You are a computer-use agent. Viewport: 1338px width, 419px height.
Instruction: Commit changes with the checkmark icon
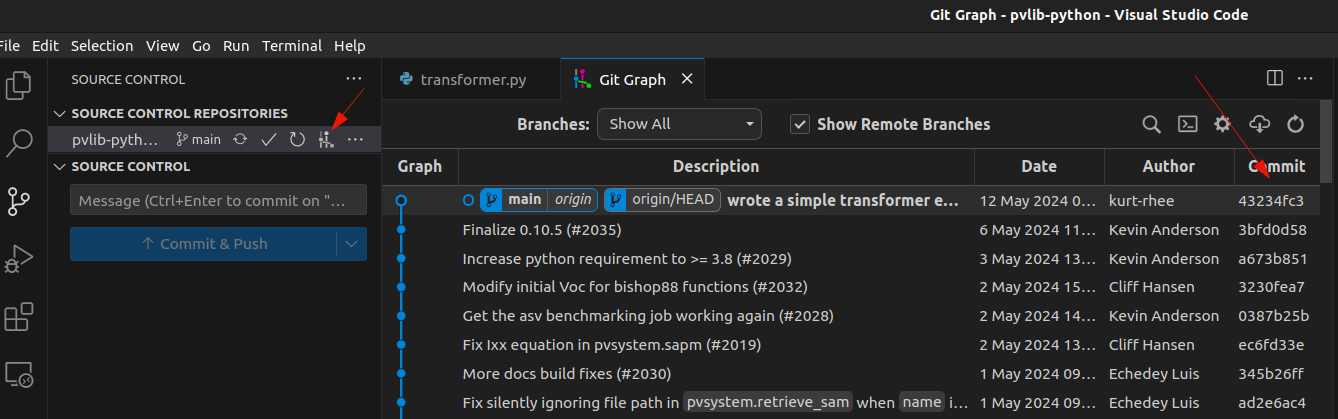pyautogui.click(x=268, y=140)
